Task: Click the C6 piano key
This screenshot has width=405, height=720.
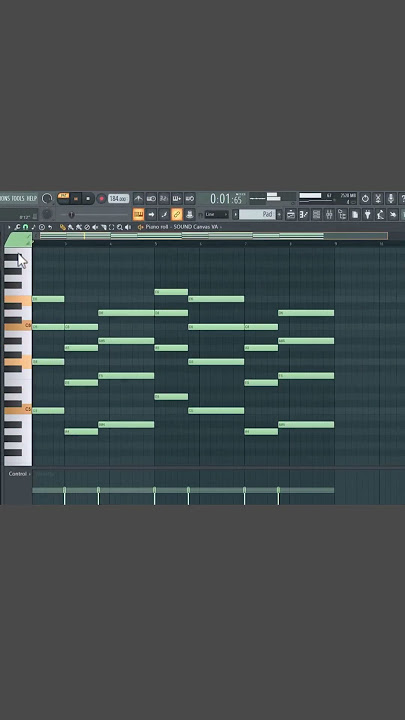Action: tap(18, 326)
